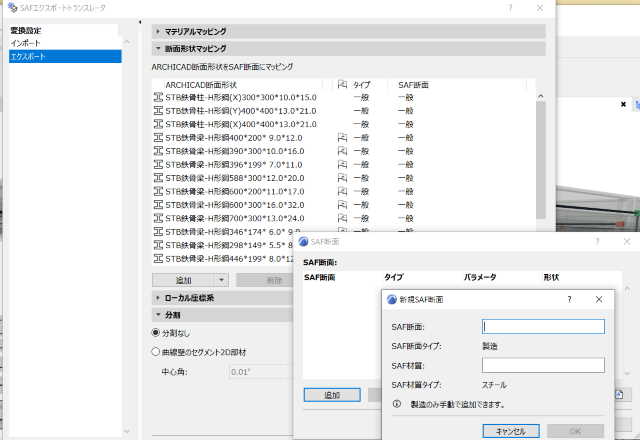Select the 分割なし radio button
The width and height of the screenshot is (640, 440).
(x=156, y=333)
